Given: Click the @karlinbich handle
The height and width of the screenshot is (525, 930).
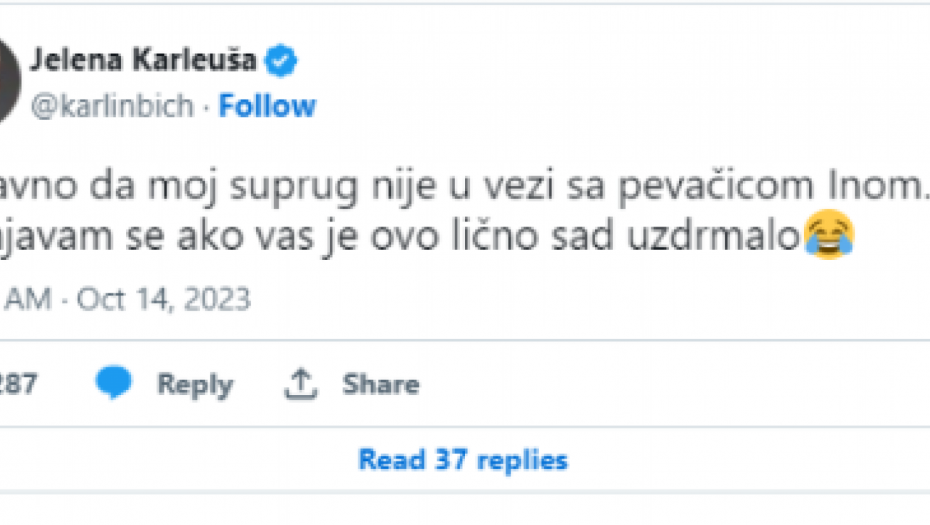Looking at the screenshot, I should [x=112, y=106].
